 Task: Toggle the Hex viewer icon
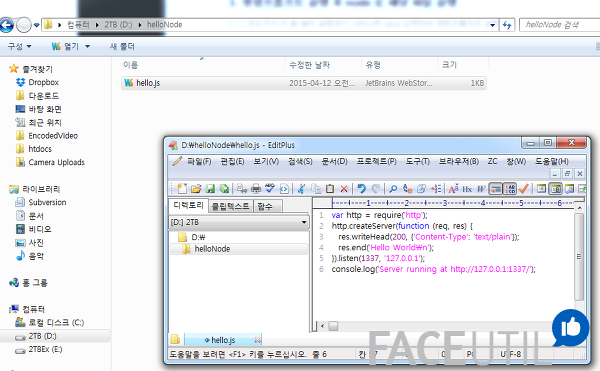[467, 189]
